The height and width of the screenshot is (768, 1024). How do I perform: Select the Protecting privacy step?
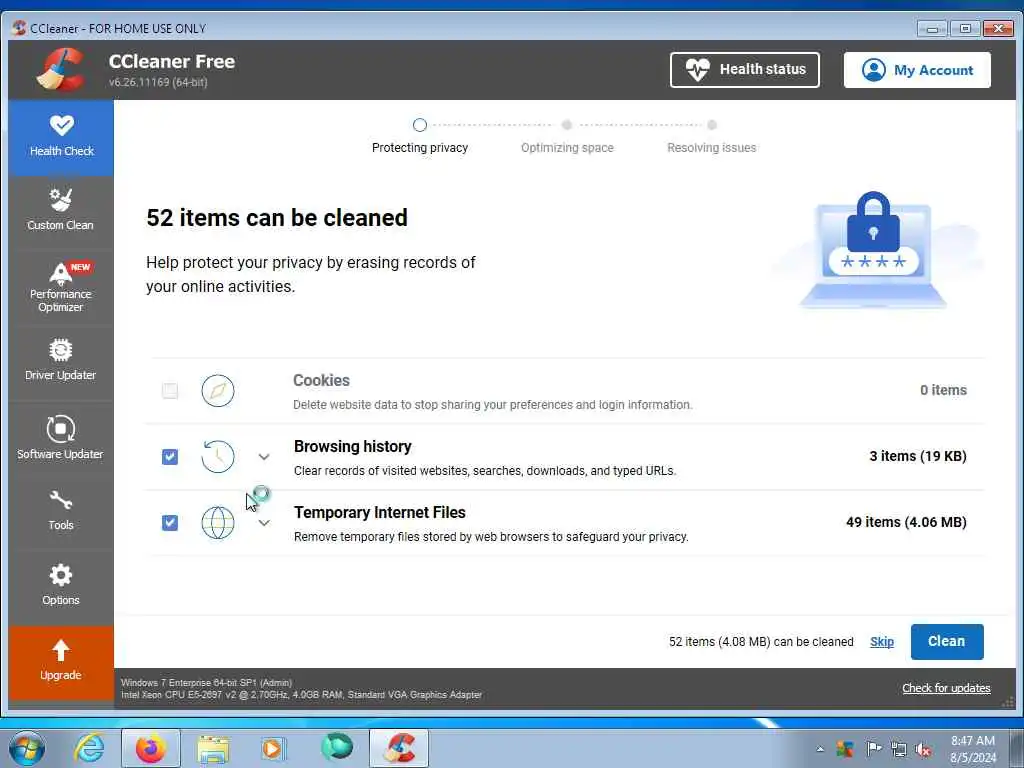(420, 136)
